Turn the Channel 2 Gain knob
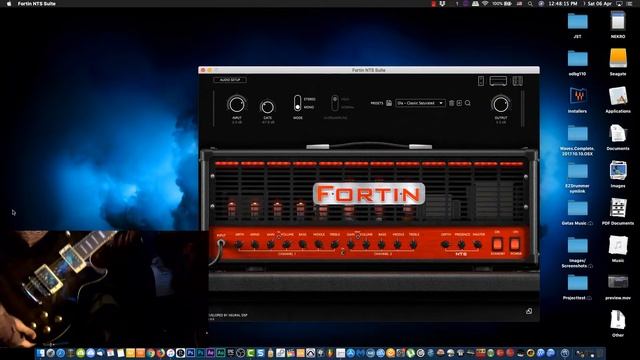This screenshot has height=360, width=640. 351,245
